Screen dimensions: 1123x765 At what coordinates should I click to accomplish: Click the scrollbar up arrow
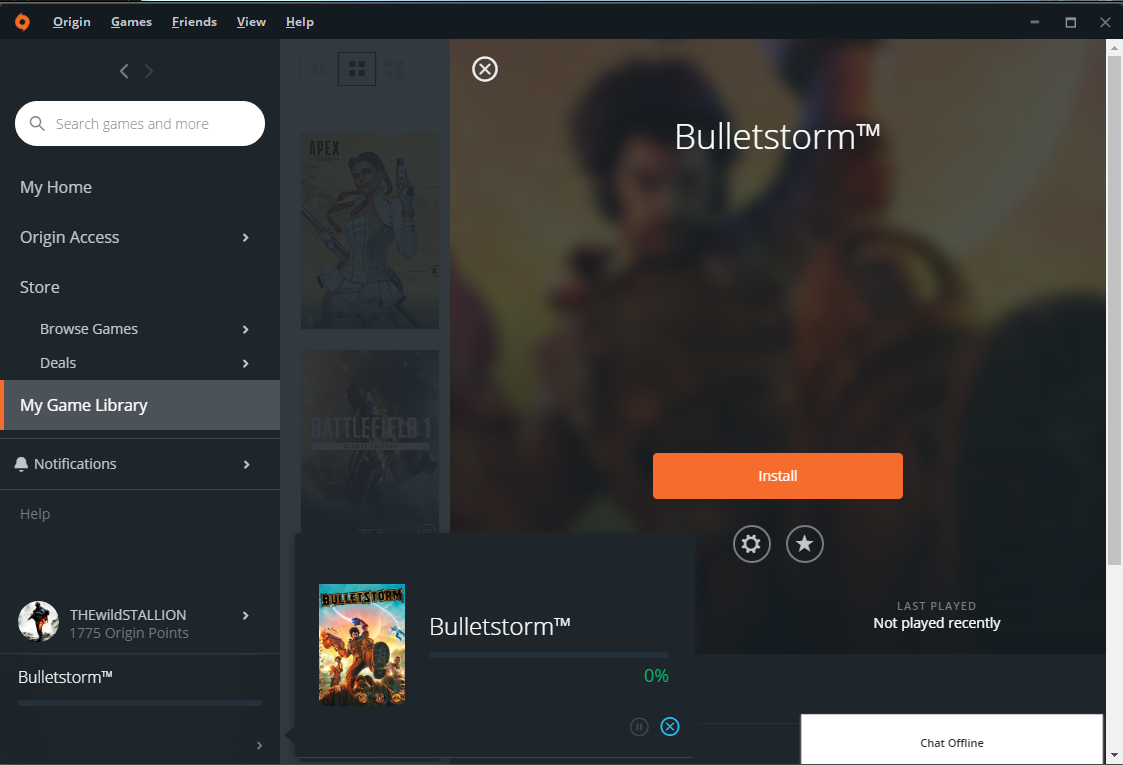click(1114, 48)
